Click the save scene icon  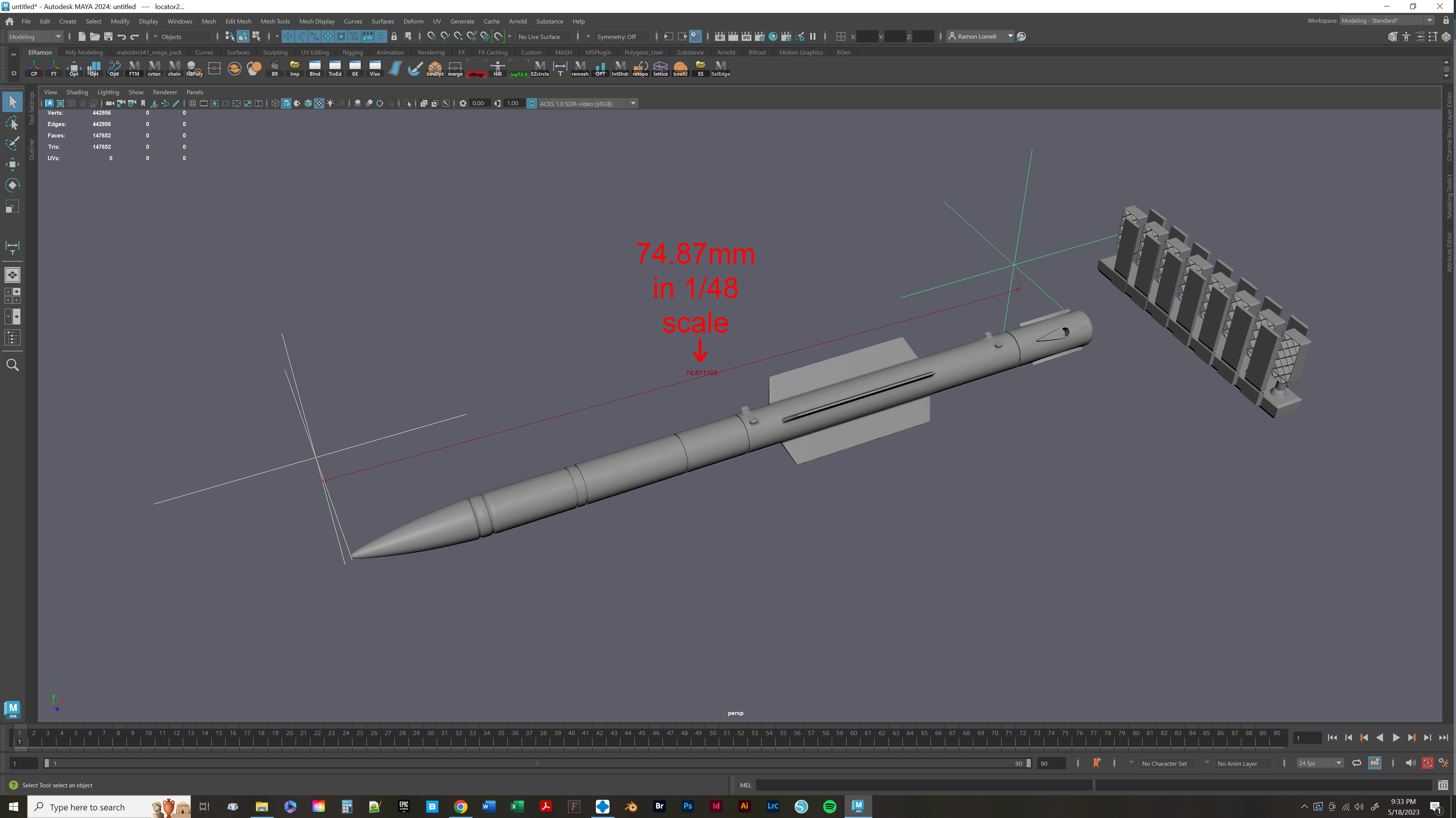pos(108,37)
